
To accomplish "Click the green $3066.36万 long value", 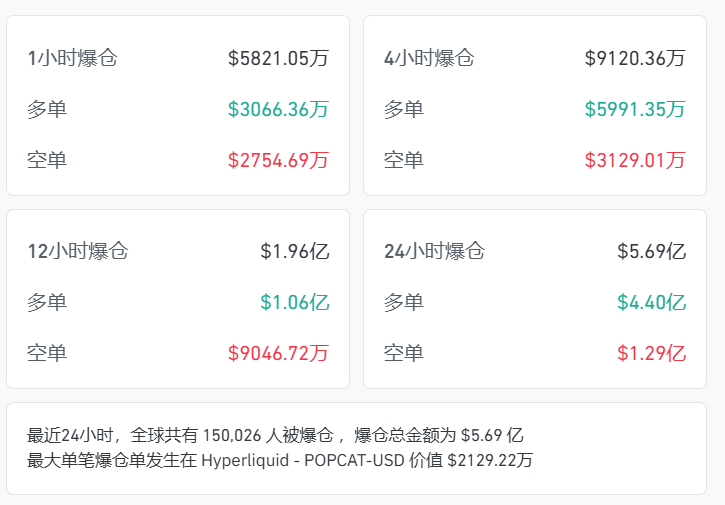I will [x=278, y=109].
